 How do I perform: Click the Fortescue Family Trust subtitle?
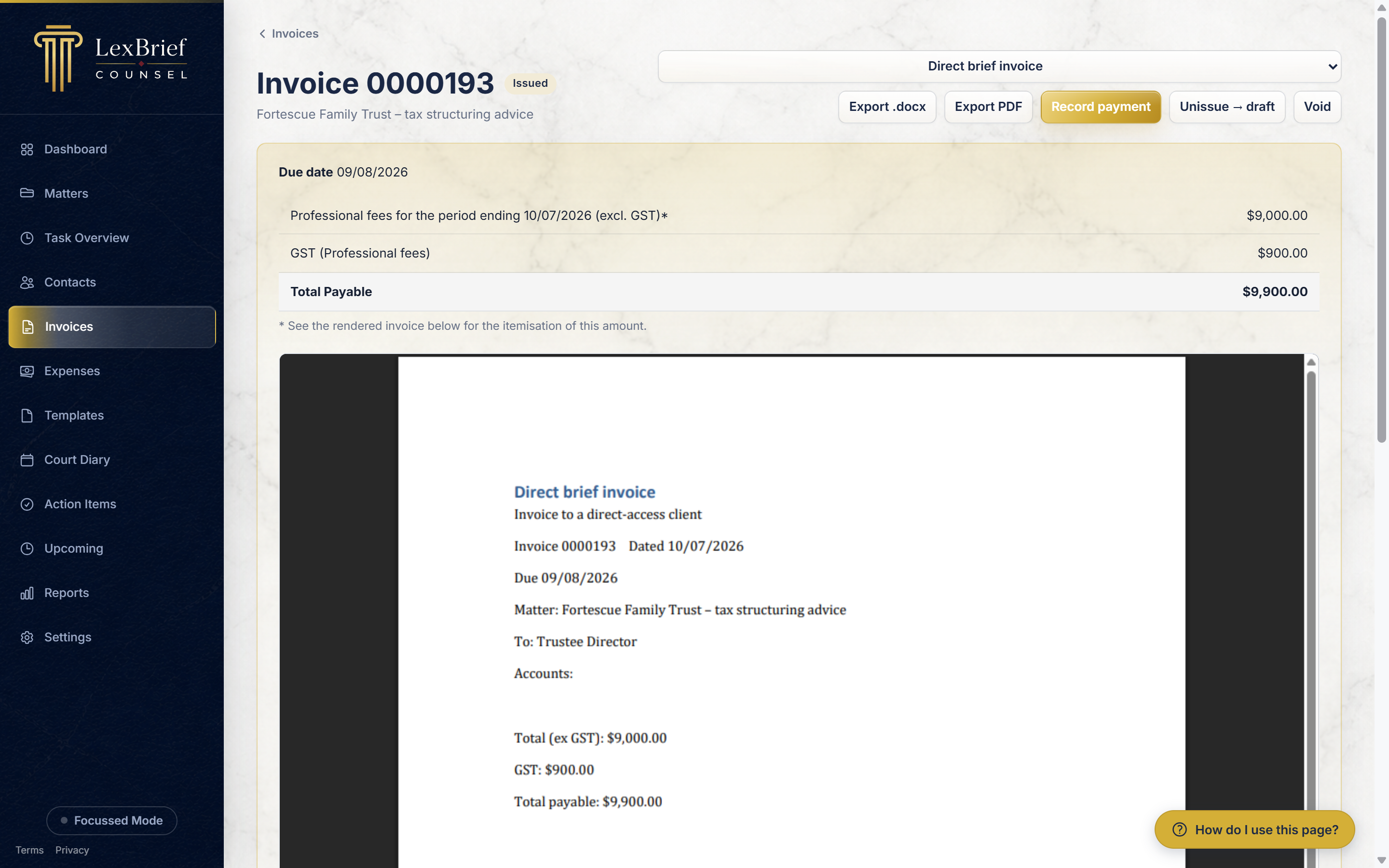pyautogui.click(x=395, y=114)
